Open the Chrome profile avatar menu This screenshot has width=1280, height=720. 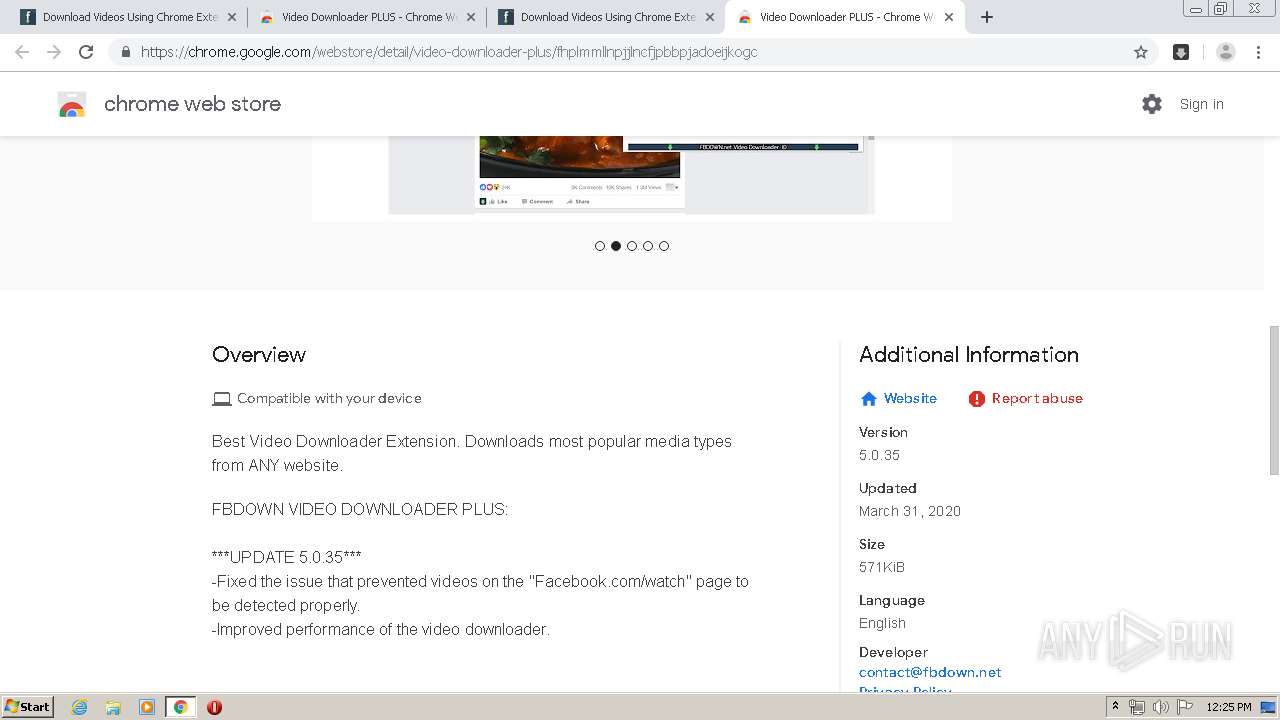tap(1225, 52)
